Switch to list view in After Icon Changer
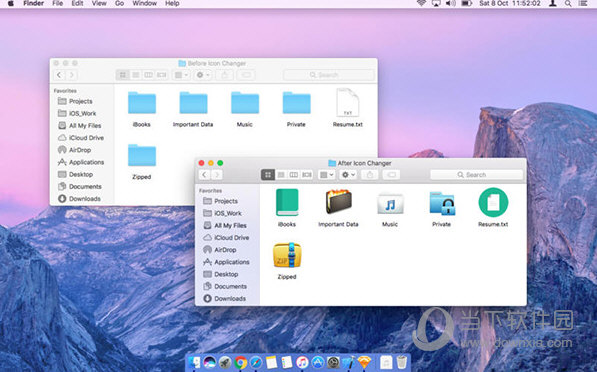This screenshot has height=372, width=597. [281, 175]
